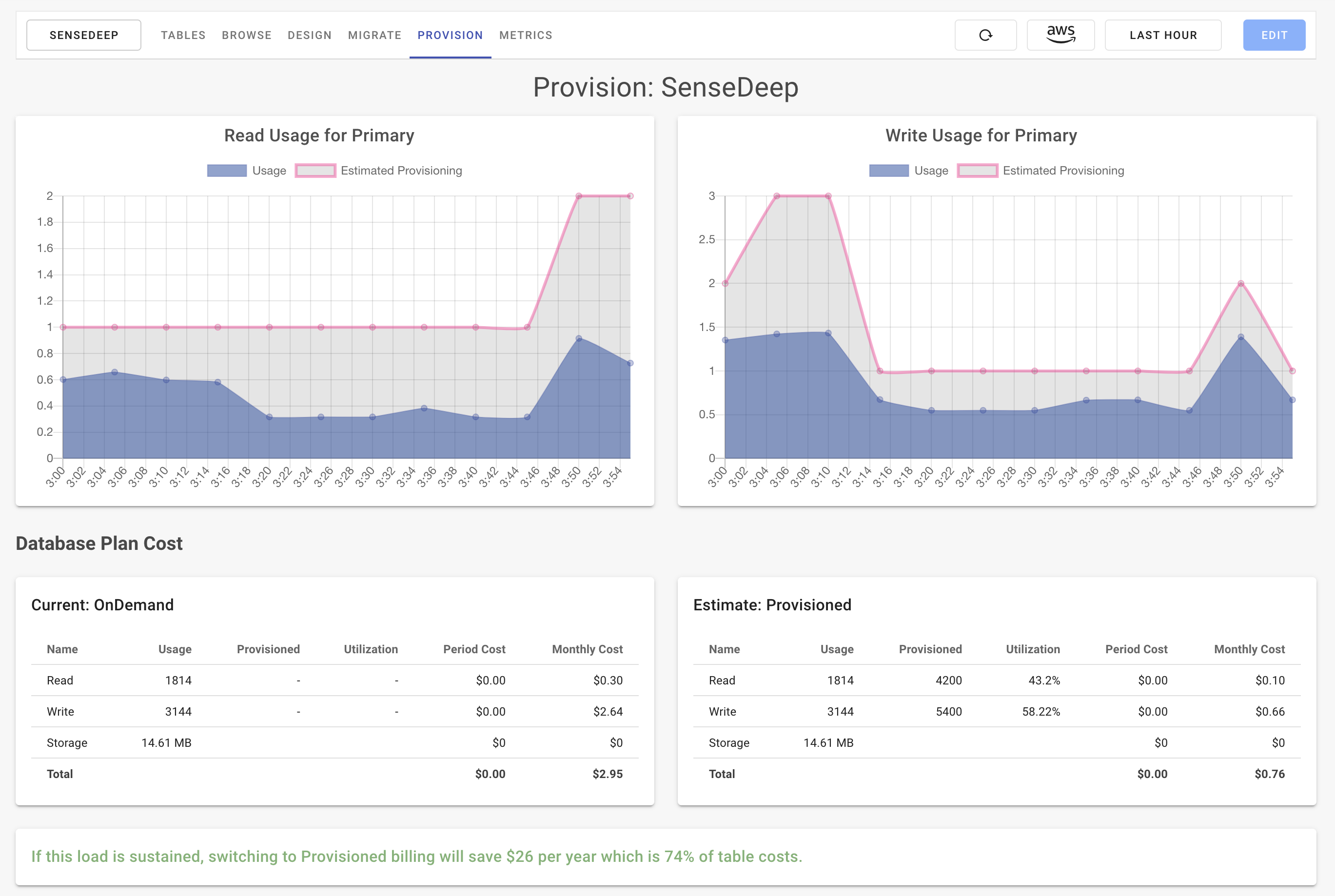Screen dimensions: 1335x896
Task: Toggle Usage legend in Write Usage chart
Action: (x=909, y=170)
